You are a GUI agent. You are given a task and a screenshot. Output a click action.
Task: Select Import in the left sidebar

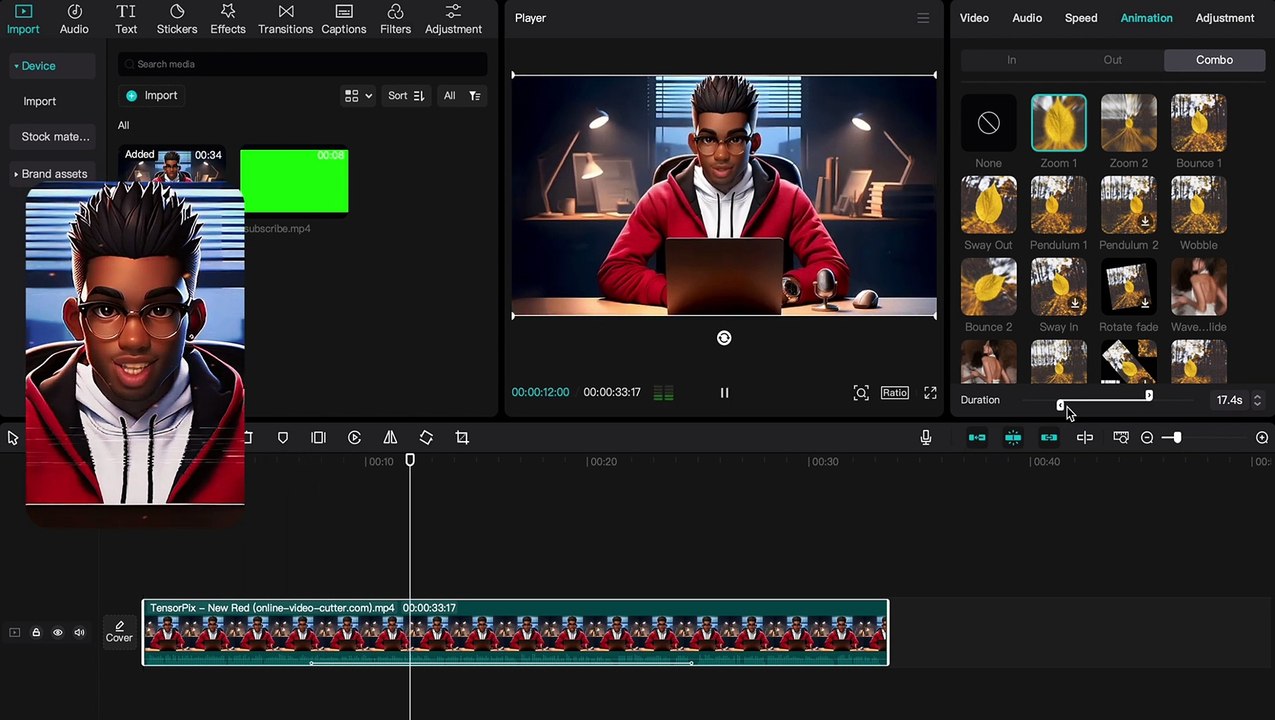(x=40, y=101)
